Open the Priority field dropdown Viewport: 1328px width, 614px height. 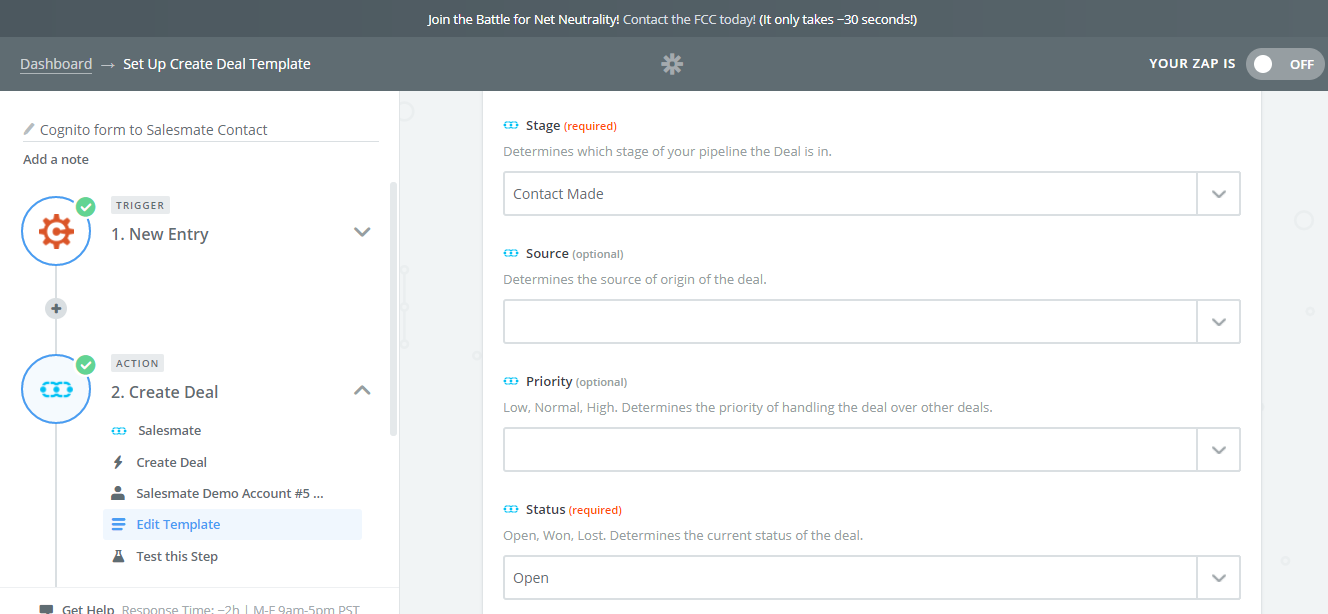pos(850,450)
